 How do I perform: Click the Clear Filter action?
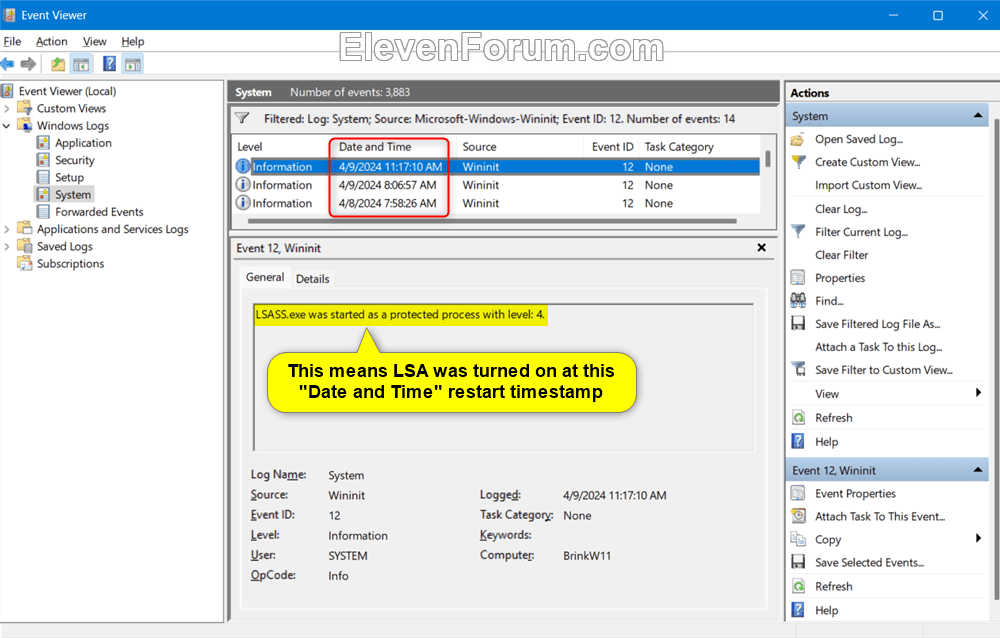(841, 255)
